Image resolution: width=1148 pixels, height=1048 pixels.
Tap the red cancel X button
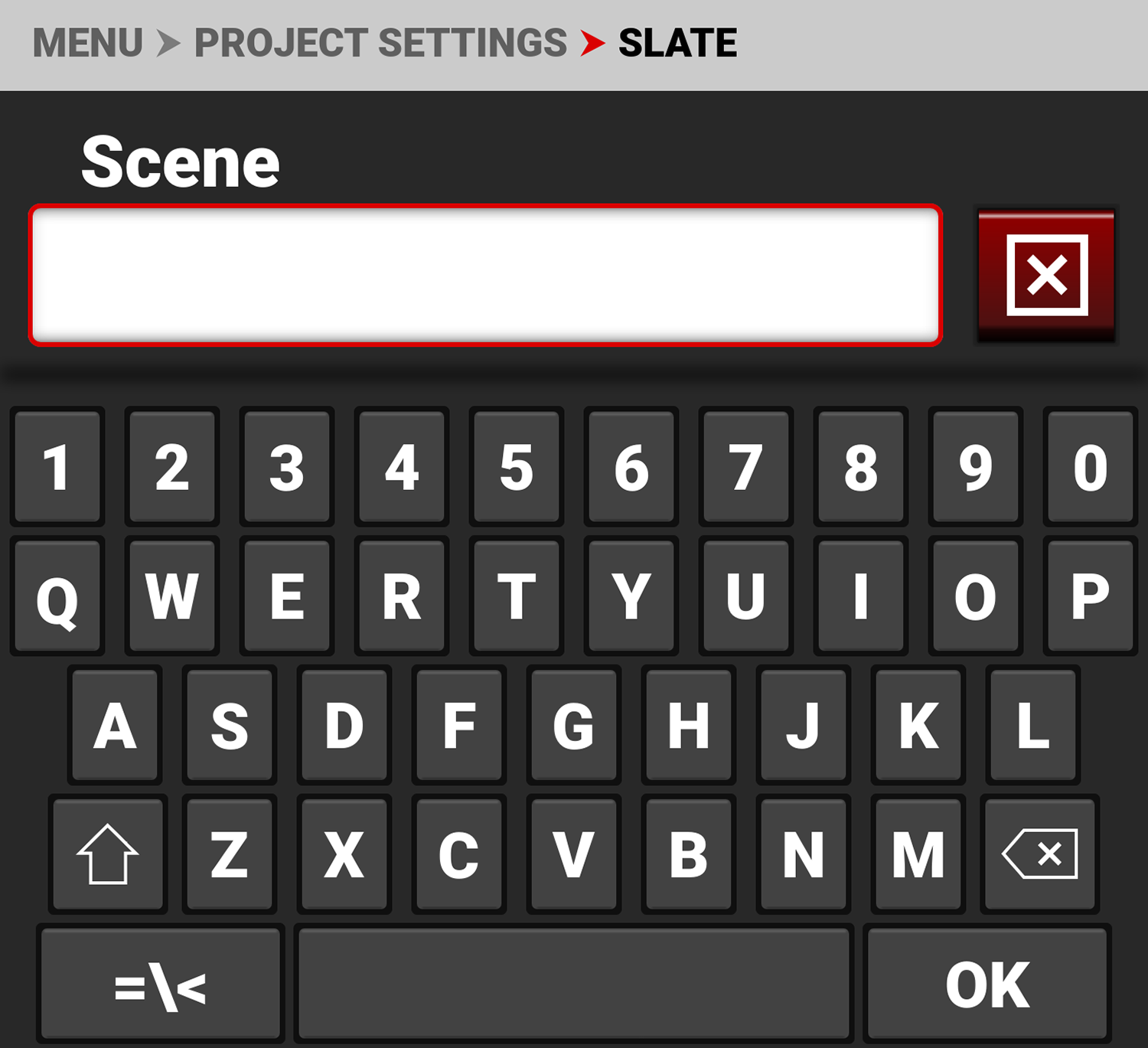click(x=1046, y=275)
